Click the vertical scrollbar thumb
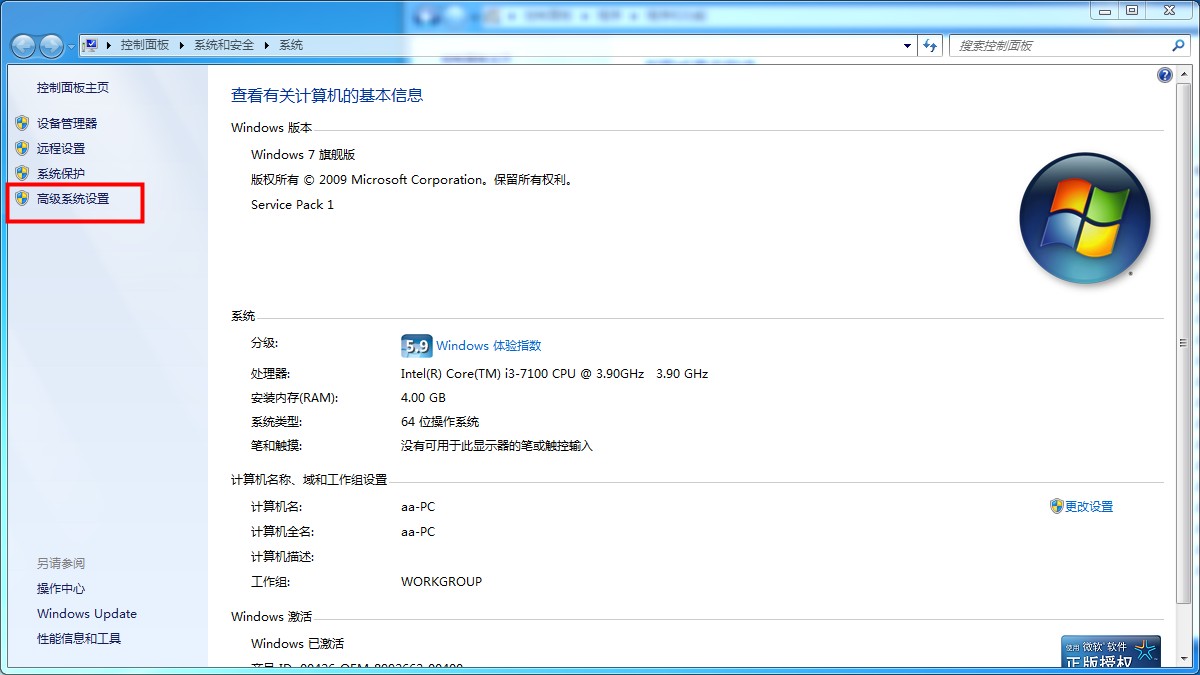The height and width of the screenshot is (675, 1200). (x=1184, y=343)
